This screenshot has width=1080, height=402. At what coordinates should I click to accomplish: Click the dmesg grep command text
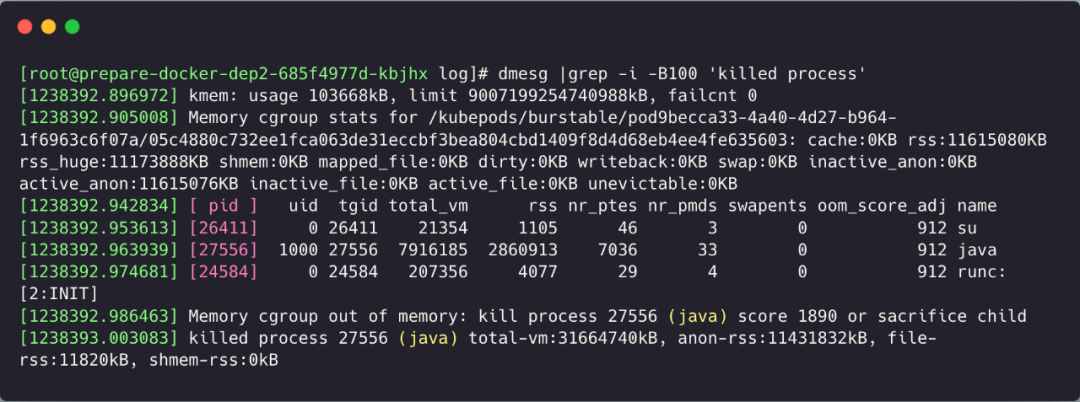(681, 74)
